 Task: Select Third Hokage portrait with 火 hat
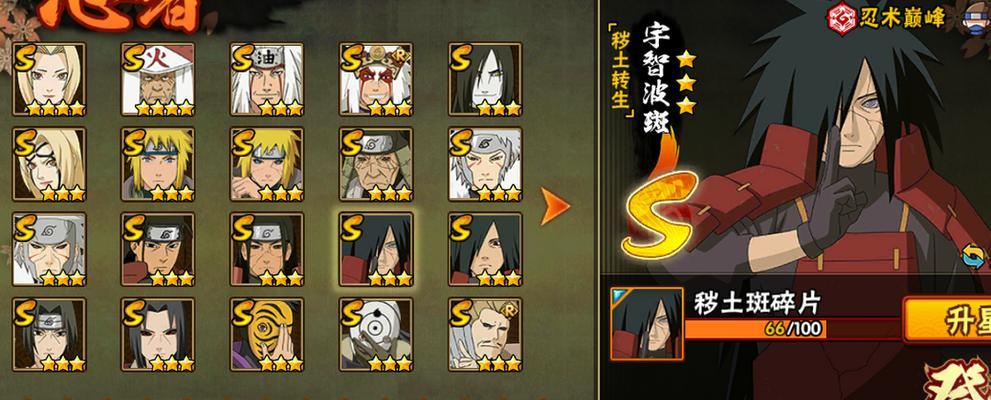pyautogui.click(x=158, y=80)
